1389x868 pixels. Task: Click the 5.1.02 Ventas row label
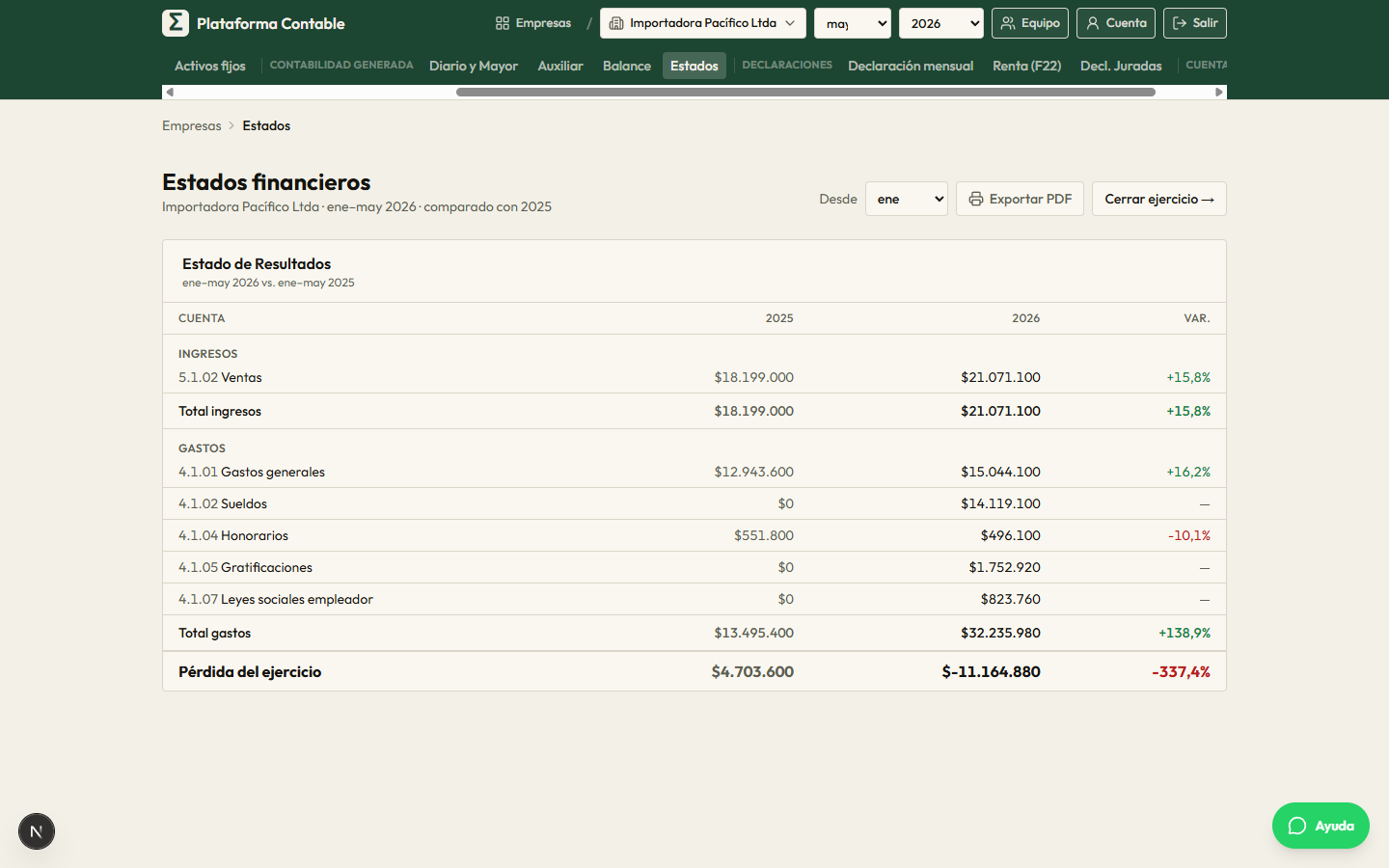click(220, 377)
